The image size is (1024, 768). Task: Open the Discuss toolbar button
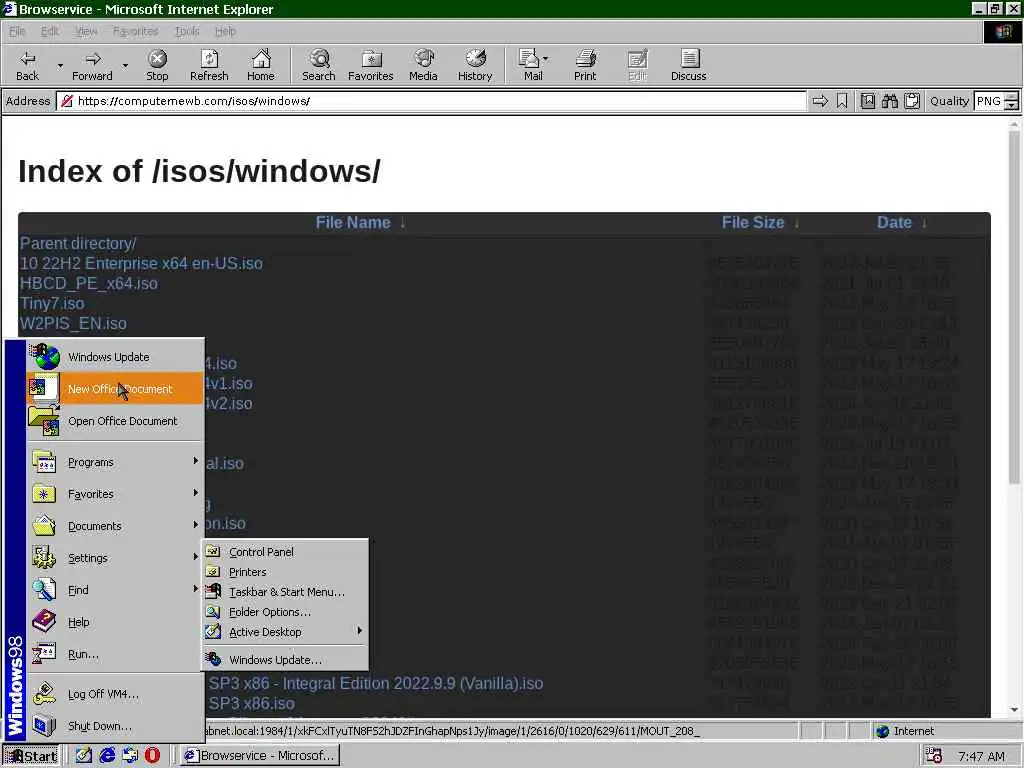click(x=688, y=65)
